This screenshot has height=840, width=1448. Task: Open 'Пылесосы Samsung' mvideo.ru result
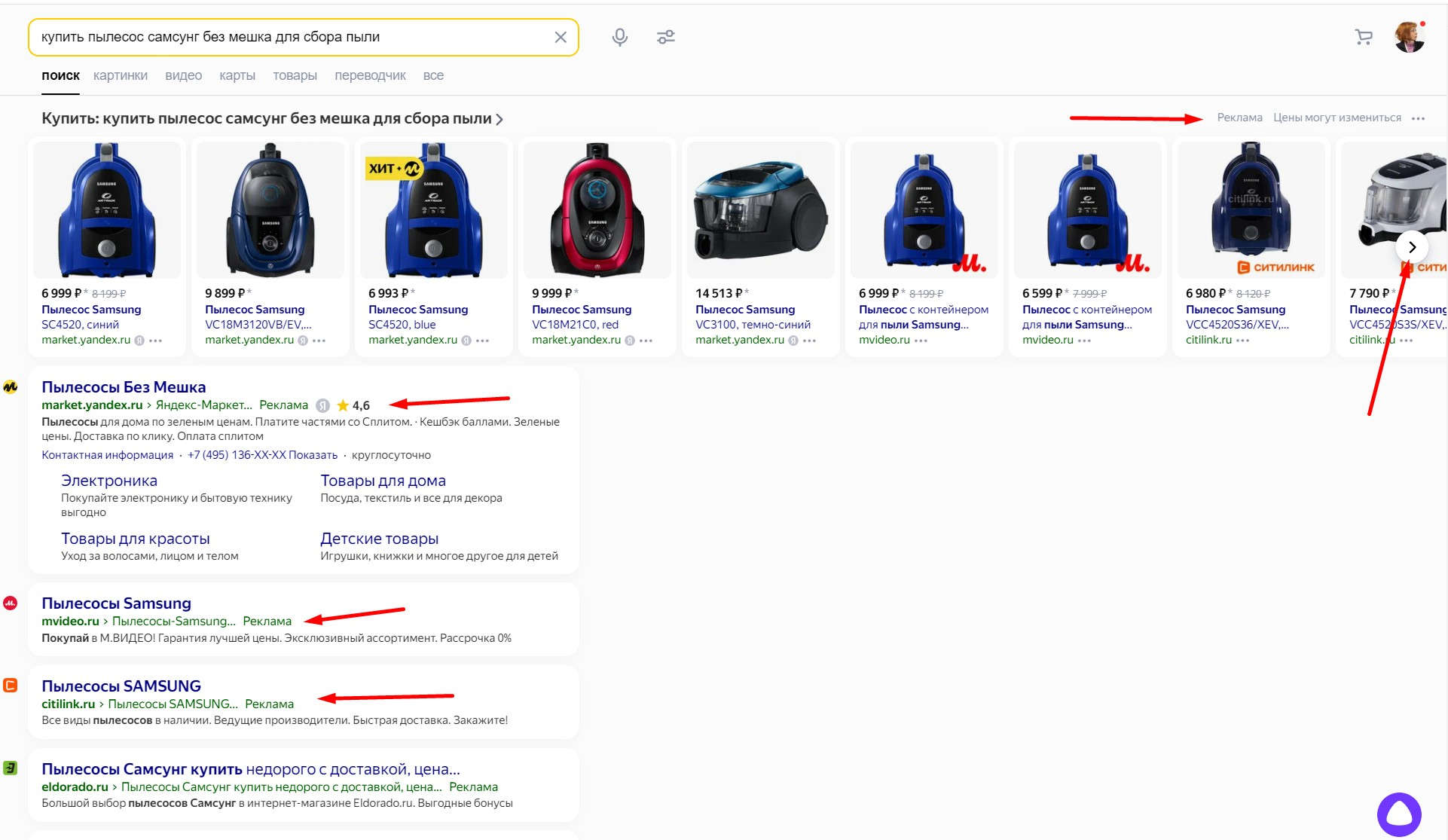pos(116,603)
